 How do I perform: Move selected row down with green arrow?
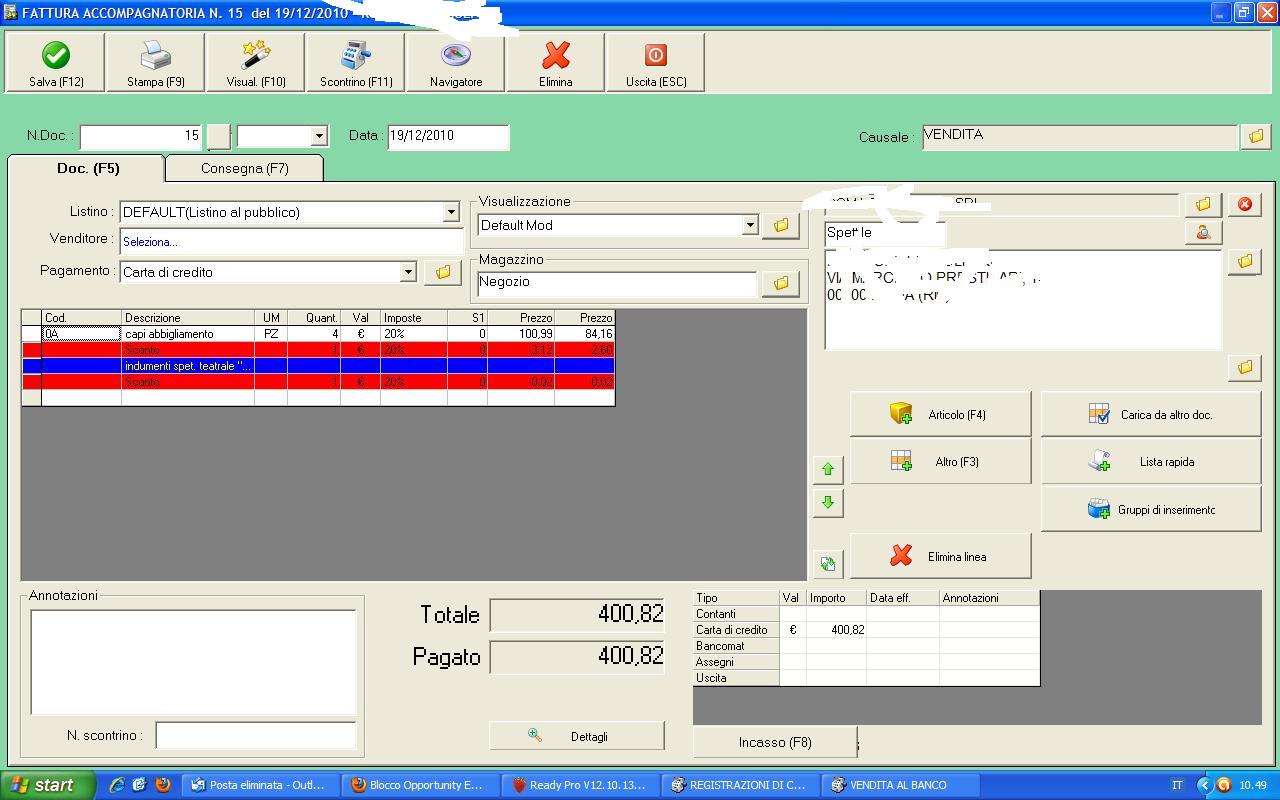coord(827,503)
